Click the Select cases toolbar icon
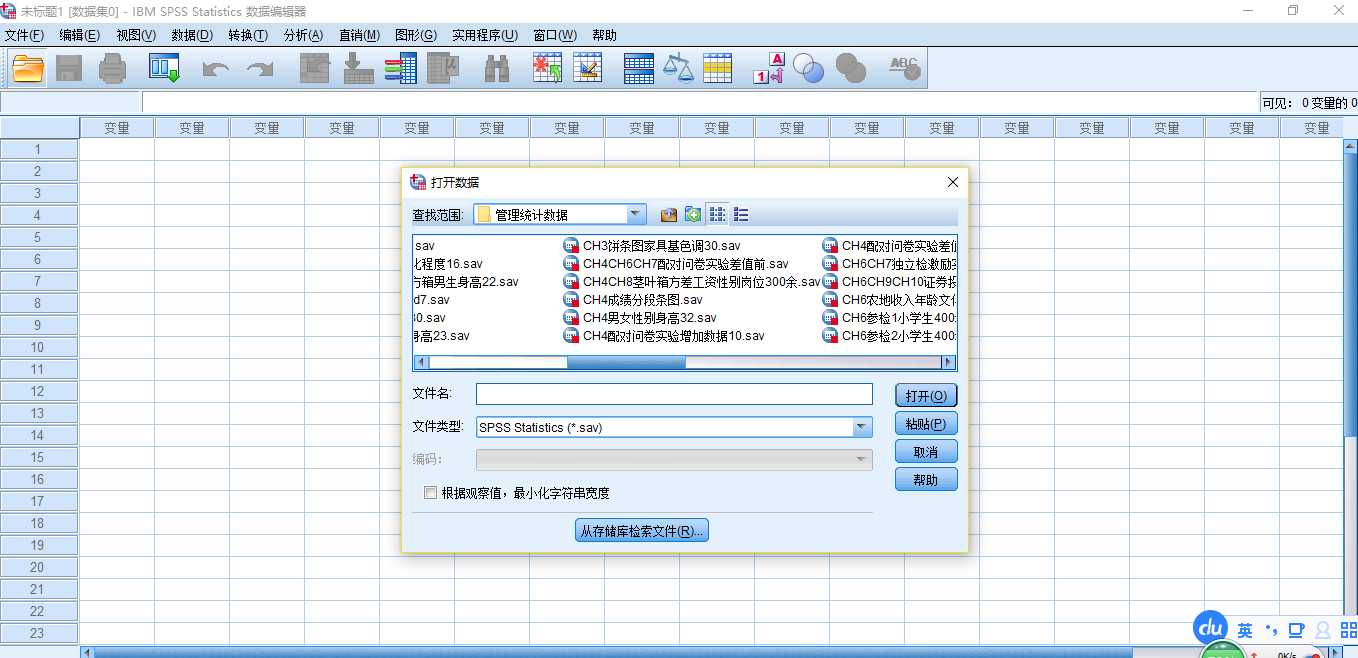 [718, 68]
